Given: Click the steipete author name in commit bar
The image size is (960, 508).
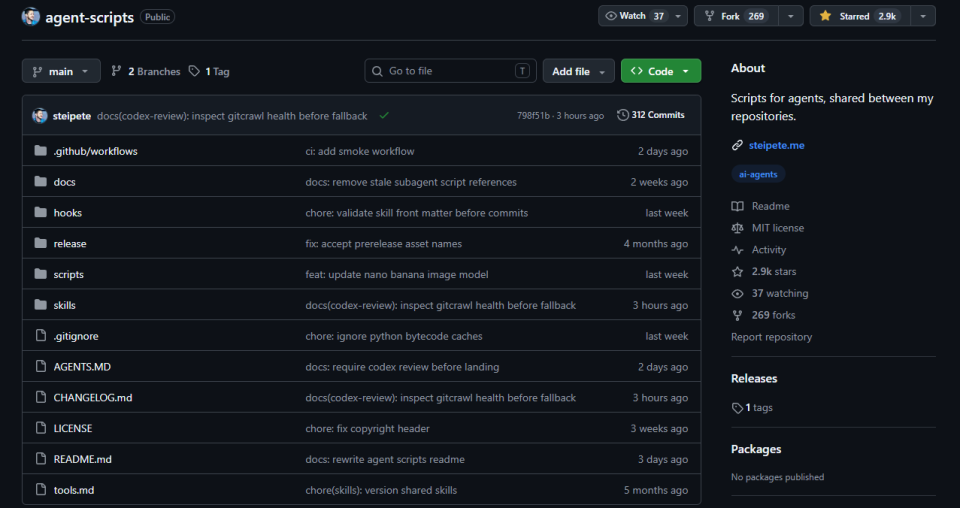Looking at the screenshot, I should [72, 116].
